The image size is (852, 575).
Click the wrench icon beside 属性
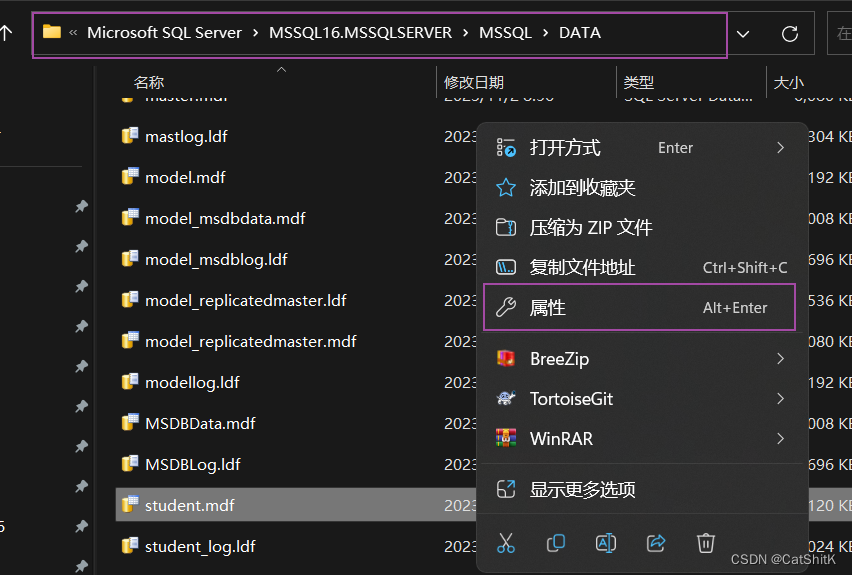coord(505,308)
